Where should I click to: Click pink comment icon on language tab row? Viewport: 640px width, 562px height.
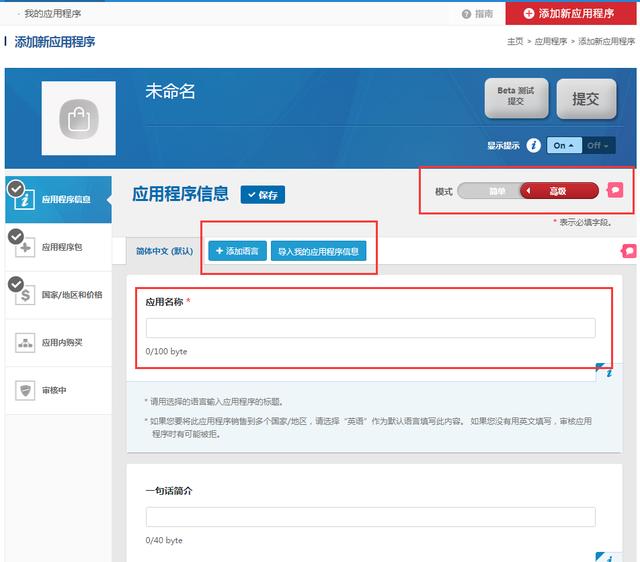pos(629,251)
